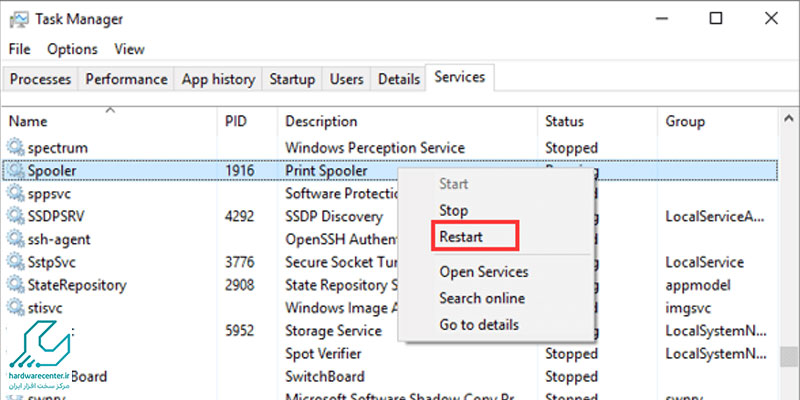Click the gear icon beside Spooler service

click(x=15, y=171)
